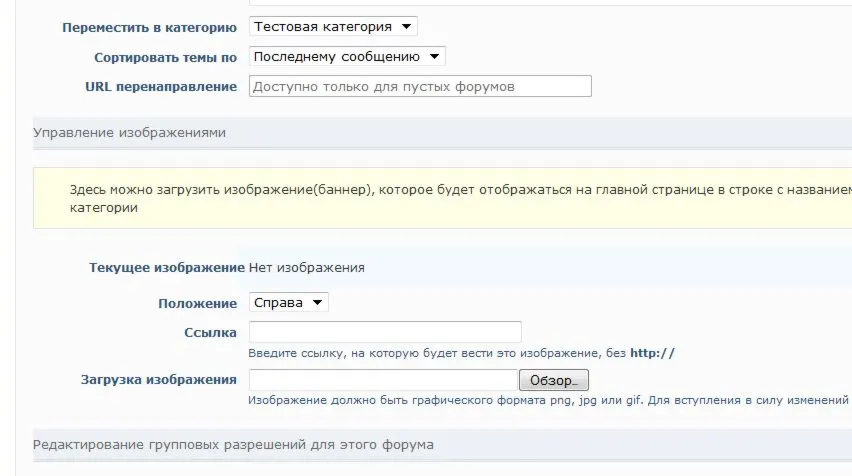Viewport: 852px width, 476px height.
Task: Click the 'Переместить в категорию' label
Action: [150, 27]
